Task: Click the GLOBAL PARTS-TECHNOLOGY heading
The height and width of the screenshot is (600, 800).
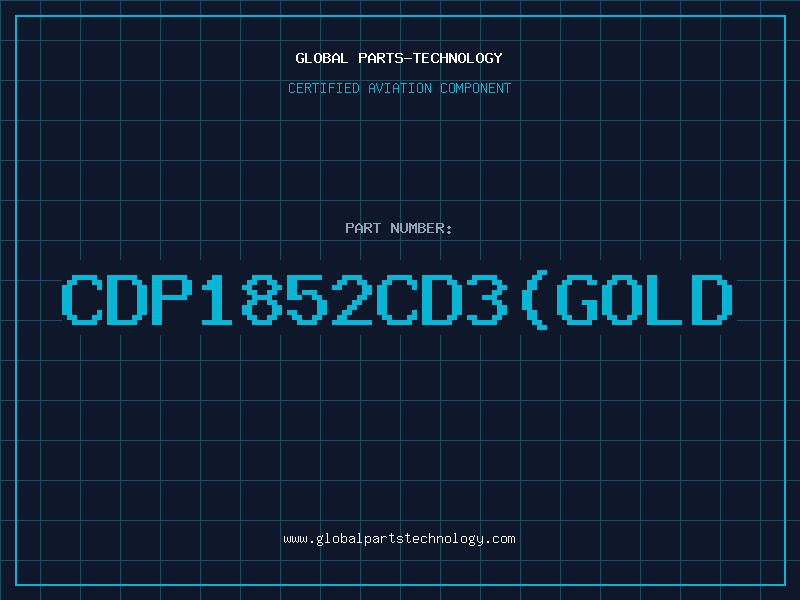Action: coord(399,58)
